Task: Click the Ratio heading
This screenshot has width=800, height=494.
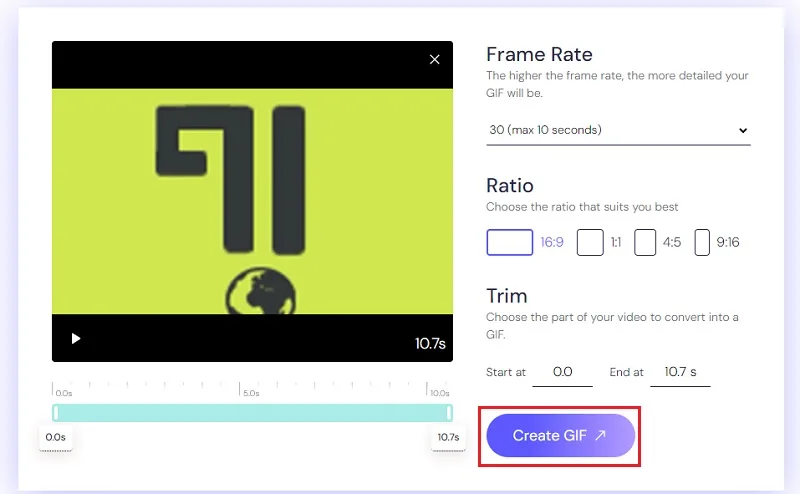Action: (x=510, y=186)
